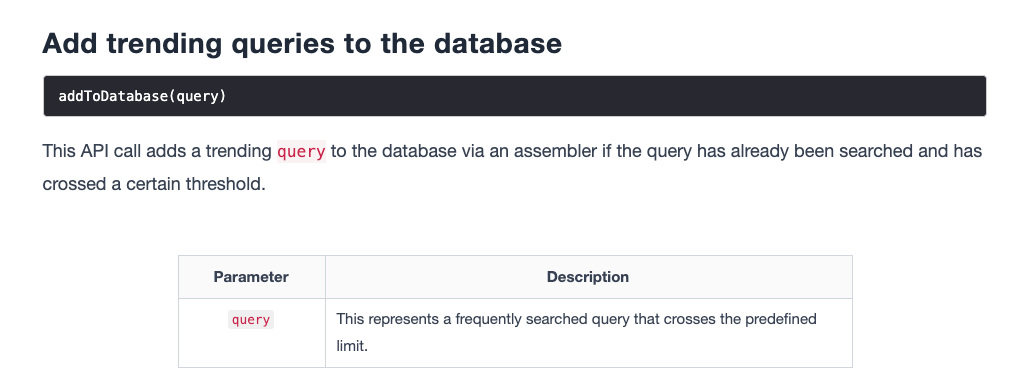Click '(query)' argument inside the dark code block
1031x392 pixels.
coord(197,96)
